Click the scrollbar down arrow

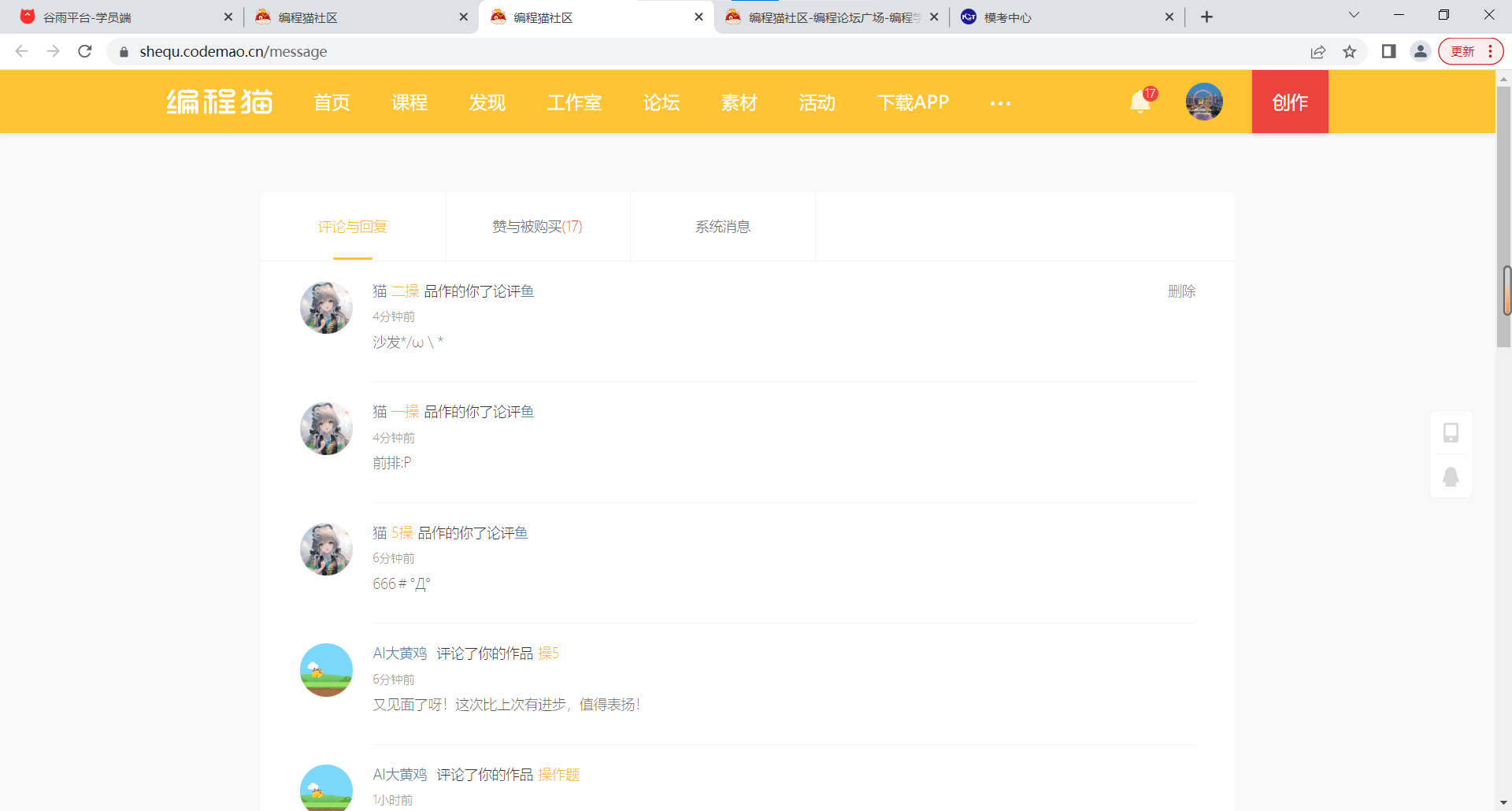pyautogui.click(x=1504, y=803)
